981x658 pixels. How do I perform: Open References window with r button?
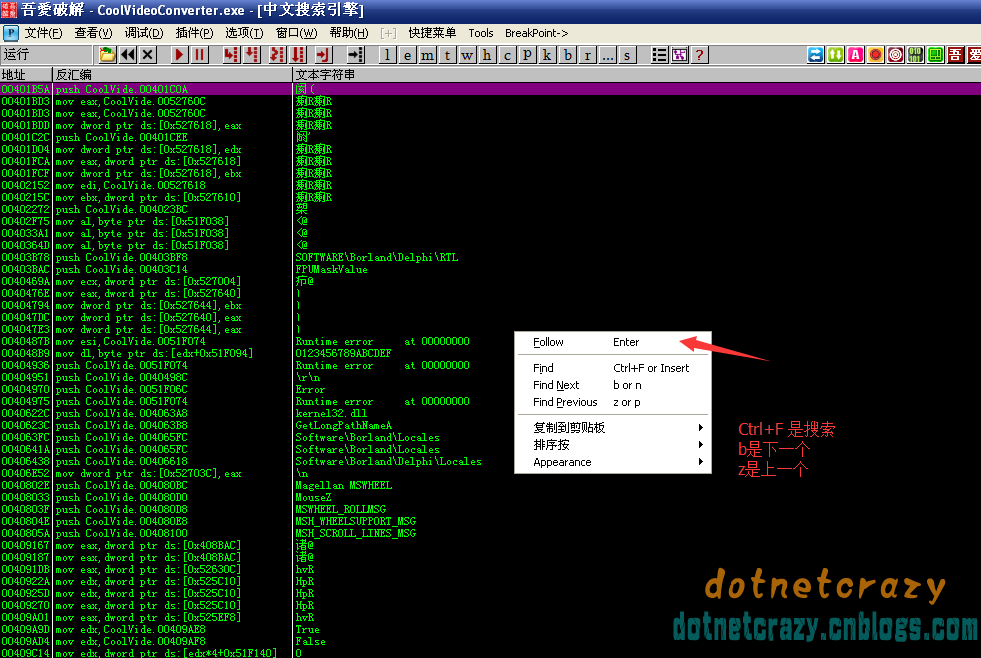point(587,55)
